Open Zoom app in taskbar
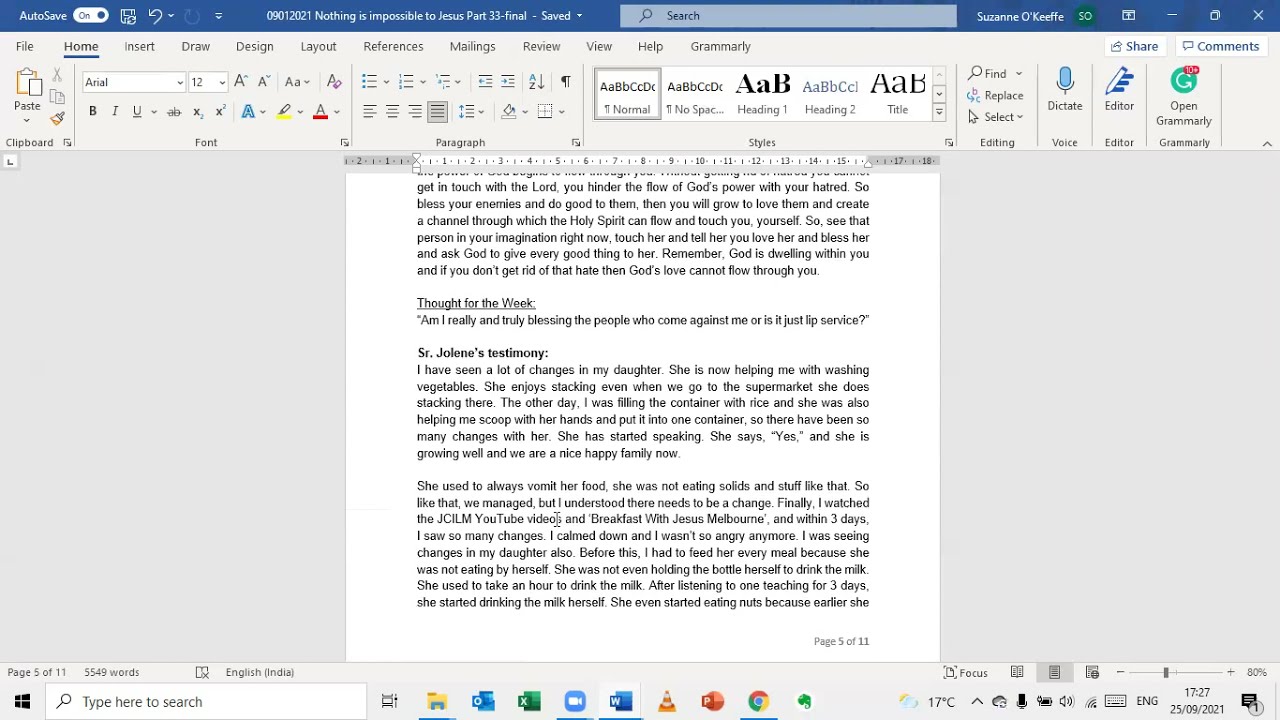 (x=575, y=702)
